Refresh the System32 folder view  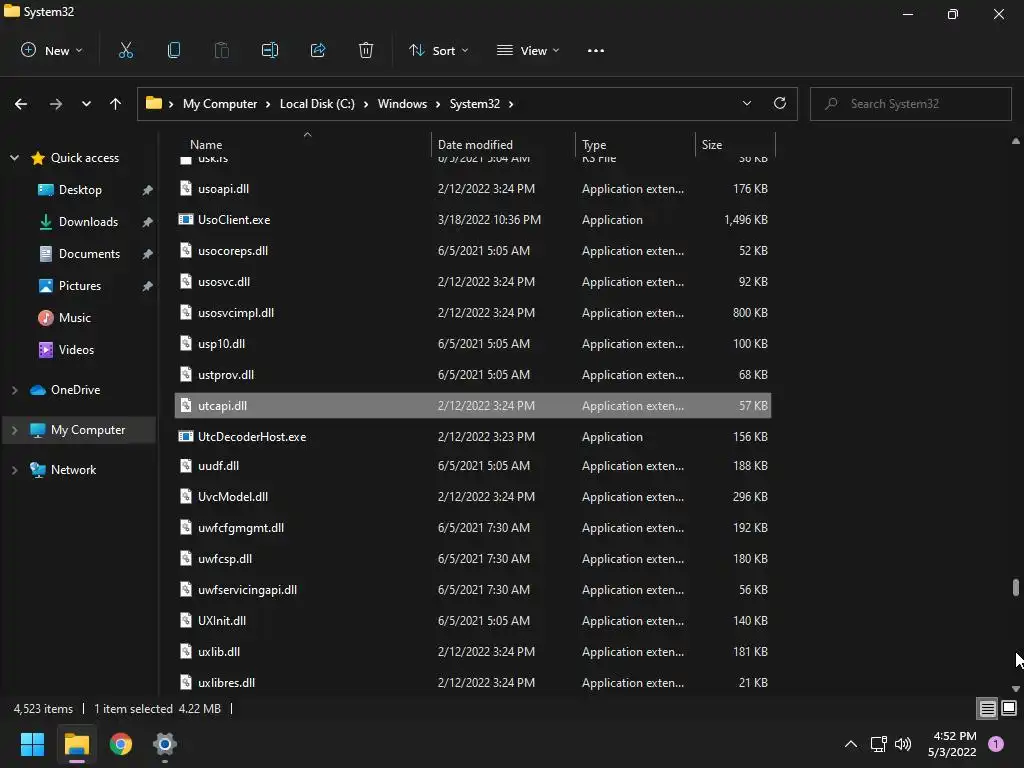tap(780, 103)
